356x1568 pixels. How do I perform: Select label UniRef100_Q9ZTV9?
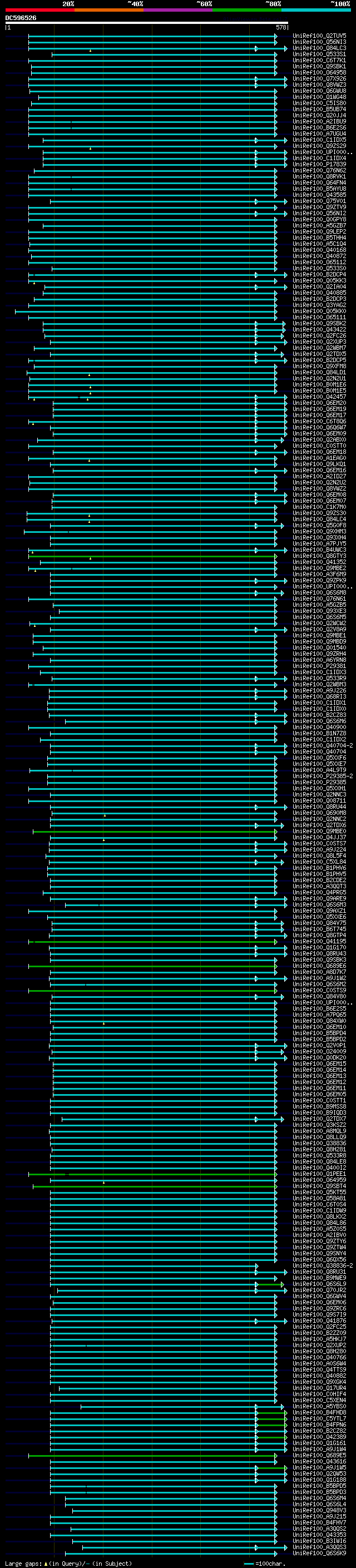click(x=319, y=207)
